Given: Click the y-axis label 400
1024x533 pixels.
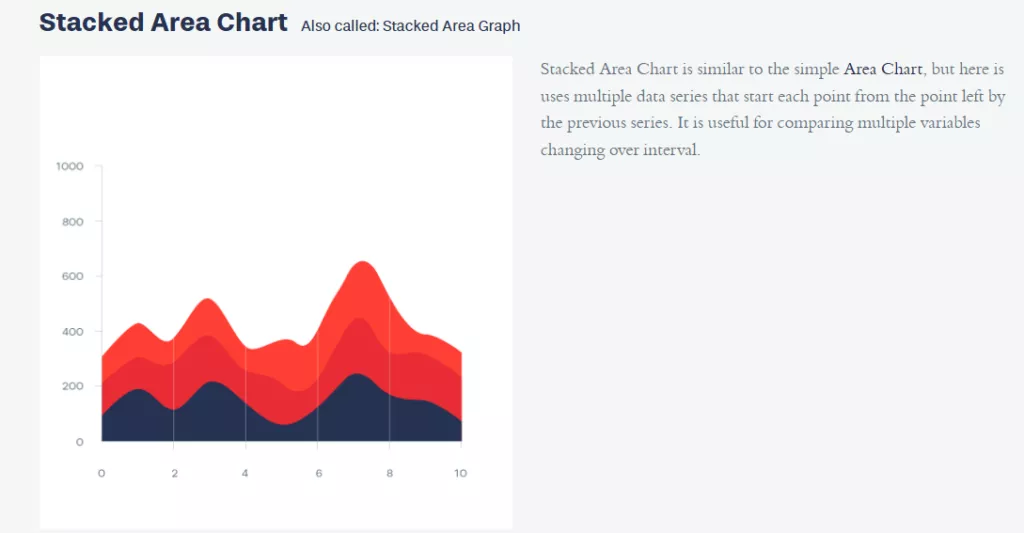Looking at the screenshot, I should [72, 332].
